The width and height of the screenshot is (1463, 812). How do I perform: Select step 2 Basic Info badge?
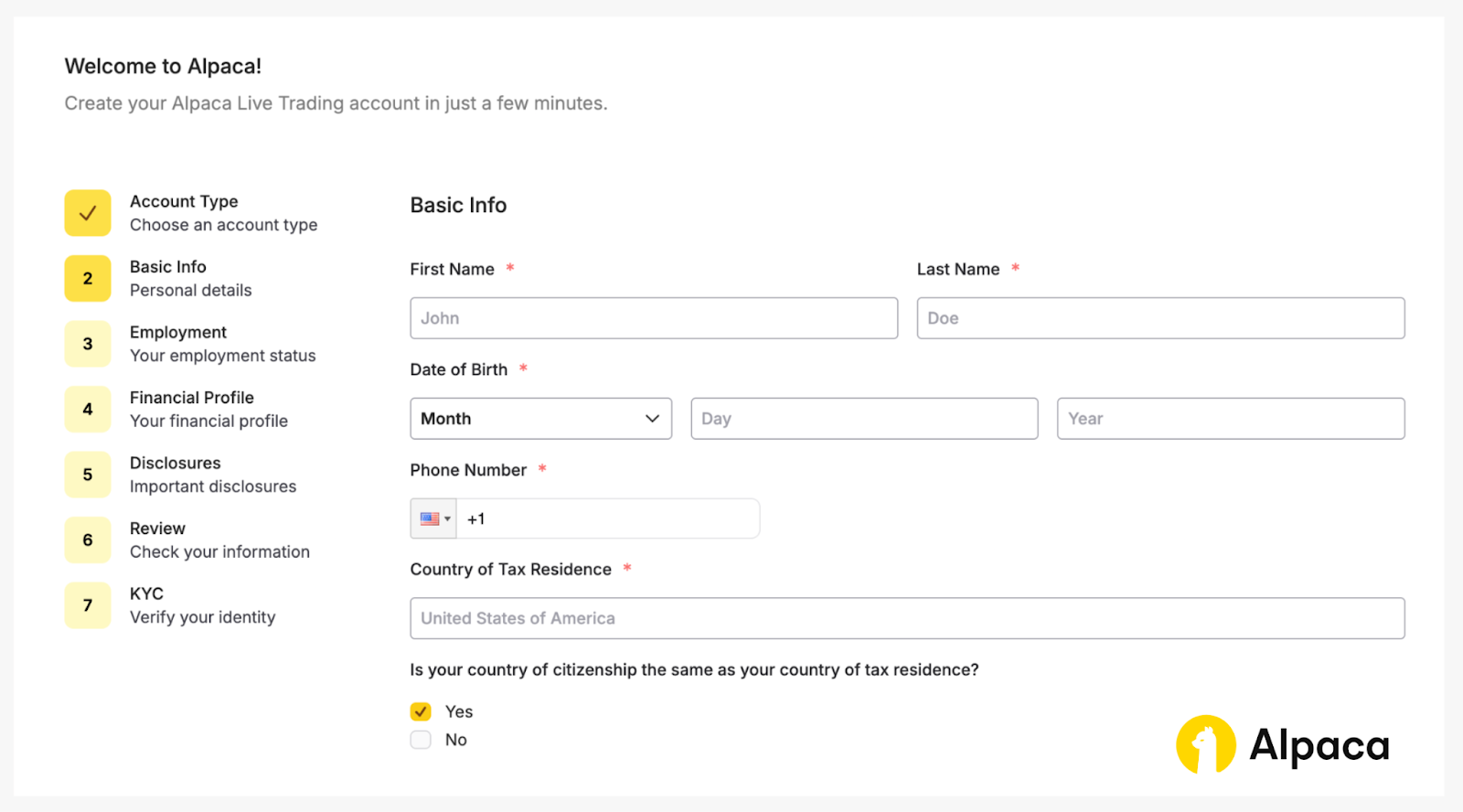88,279
